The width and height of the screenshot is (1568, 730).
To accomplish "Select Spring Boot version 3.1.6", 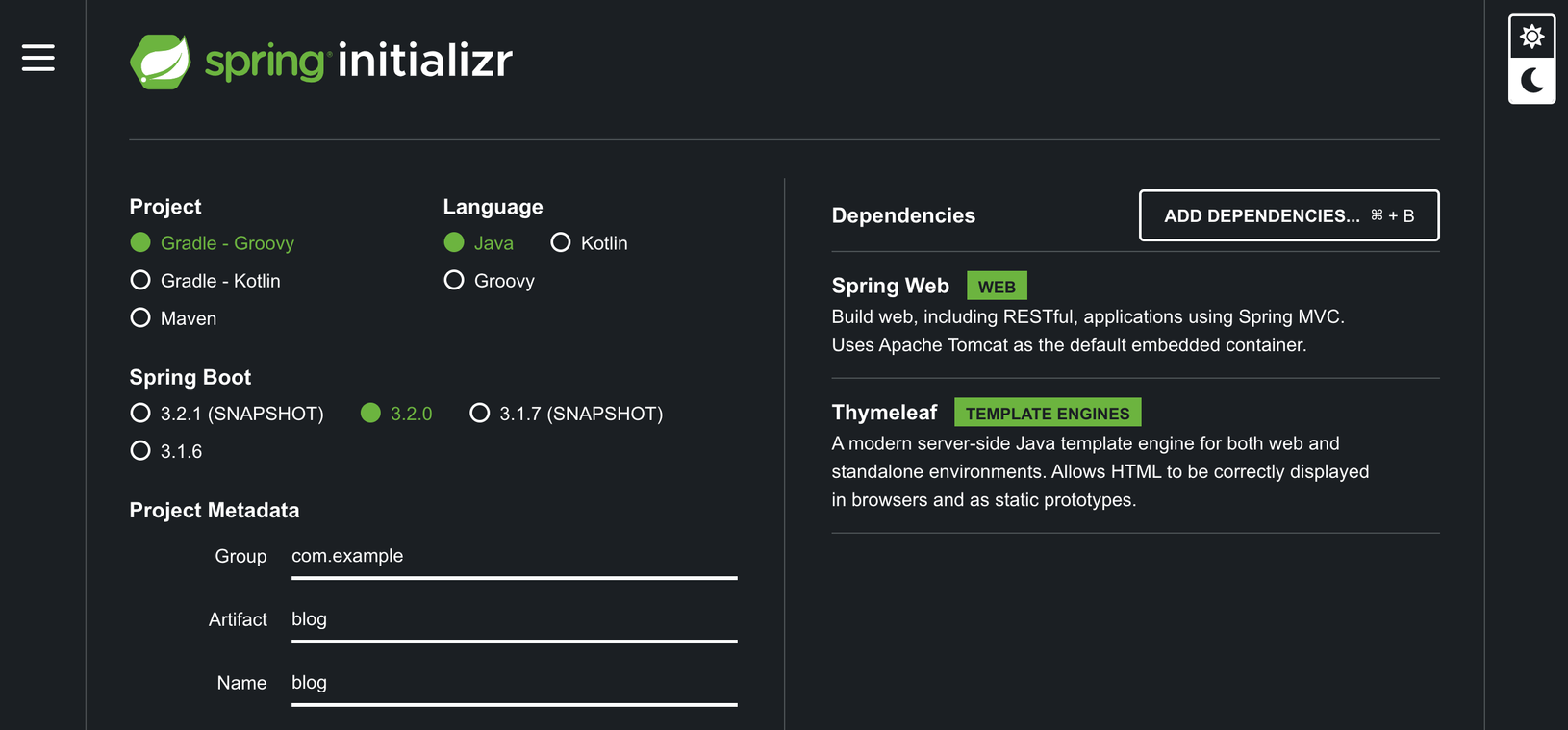I will pos(166,451).
